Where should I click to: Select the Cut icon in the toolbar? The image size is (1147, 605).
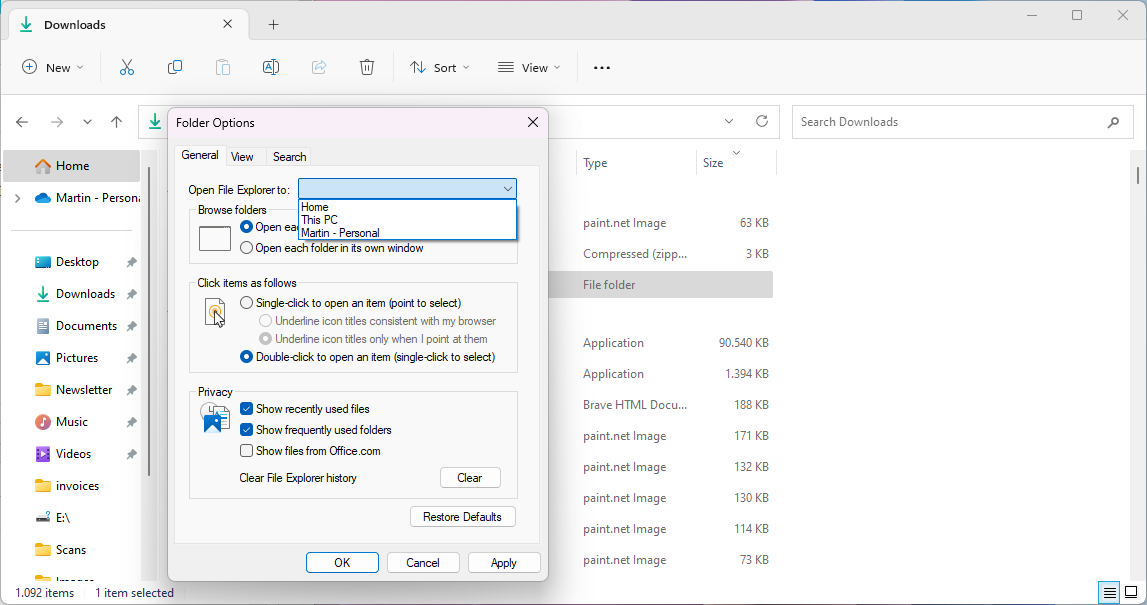[x=127, y=67]
